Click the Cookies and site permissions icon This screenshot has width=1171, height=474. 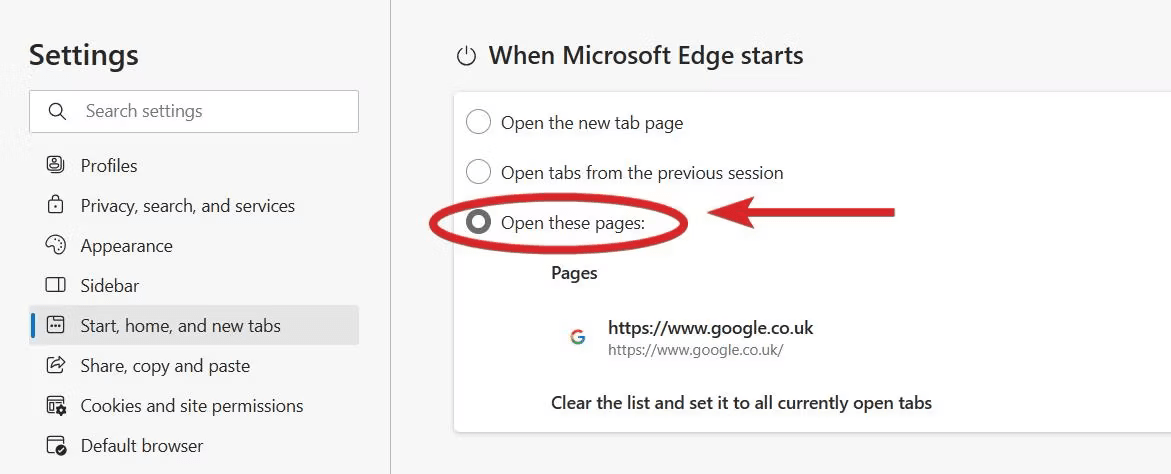click(x=56, y=405)
